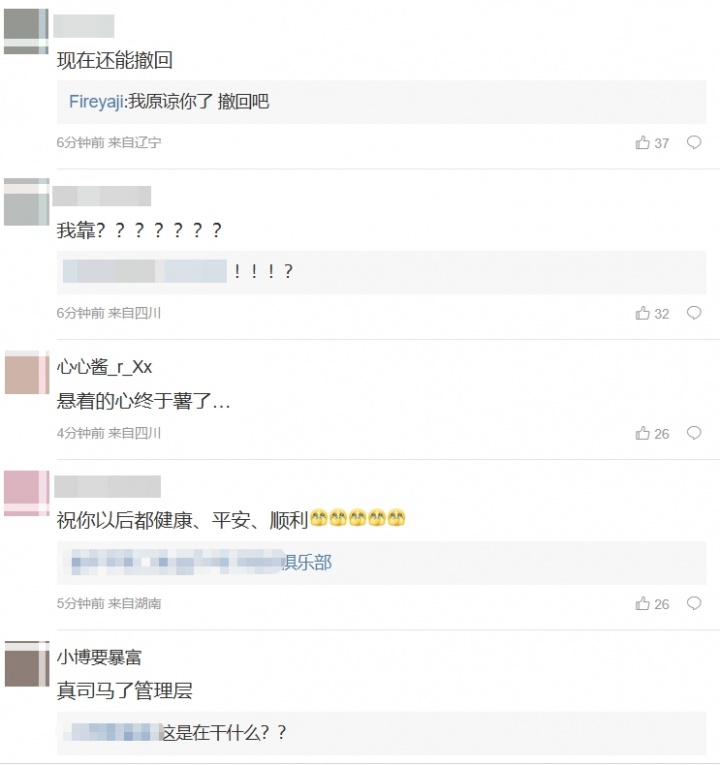
Task: Open the Fireyaji user link
Action: click(96, 101)
